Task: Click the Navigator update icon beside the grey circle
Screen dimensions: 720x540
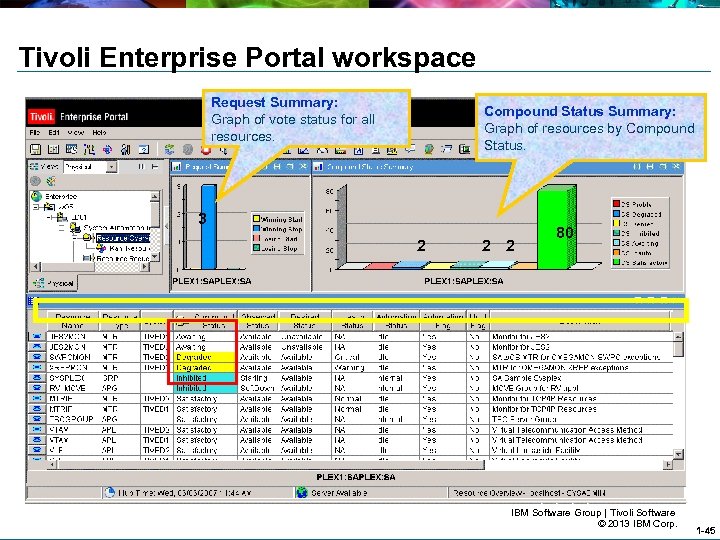Action: 51,181
